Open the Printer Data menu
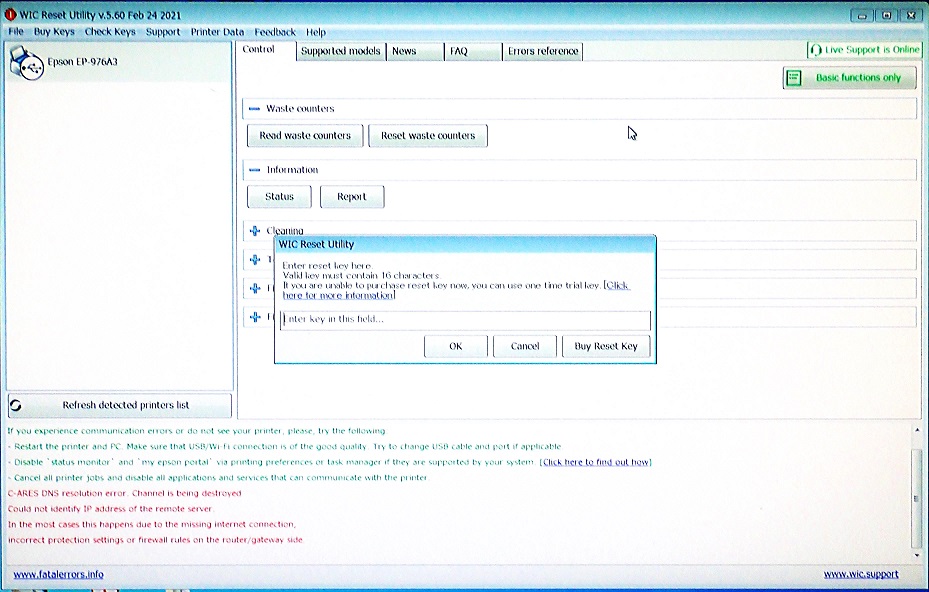Image resolution: width=929 pixels, height=592 pixels. pyautogui.click(x=217, y=32)
